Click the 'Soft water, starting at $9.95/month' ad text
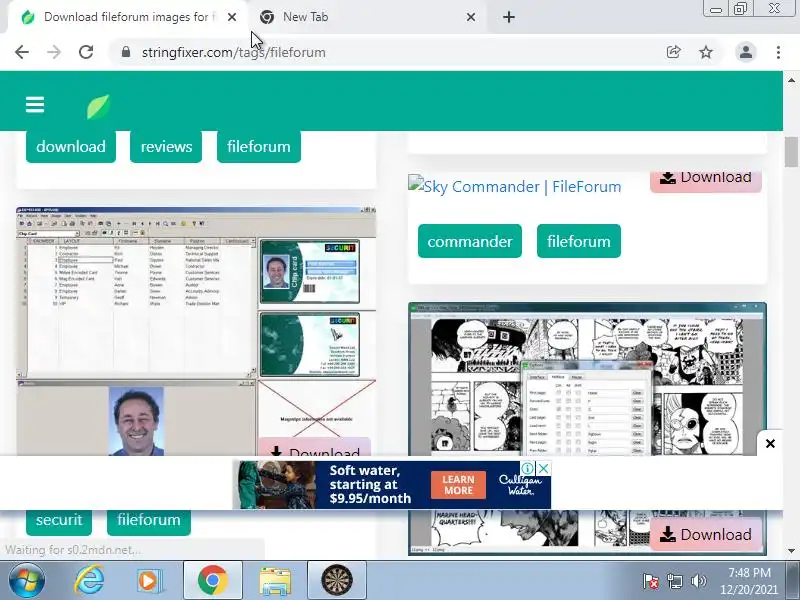 (x=369, y=485)
